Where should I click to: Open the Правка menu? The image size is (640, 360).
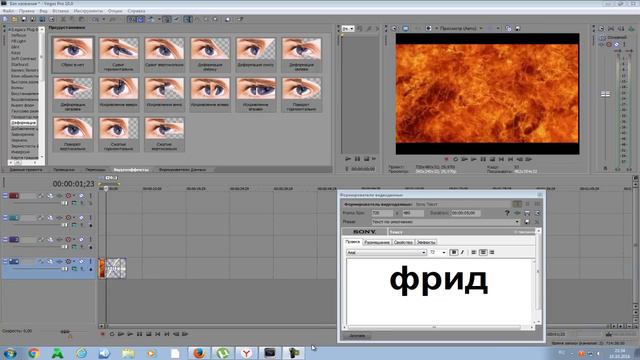[27, 11]
